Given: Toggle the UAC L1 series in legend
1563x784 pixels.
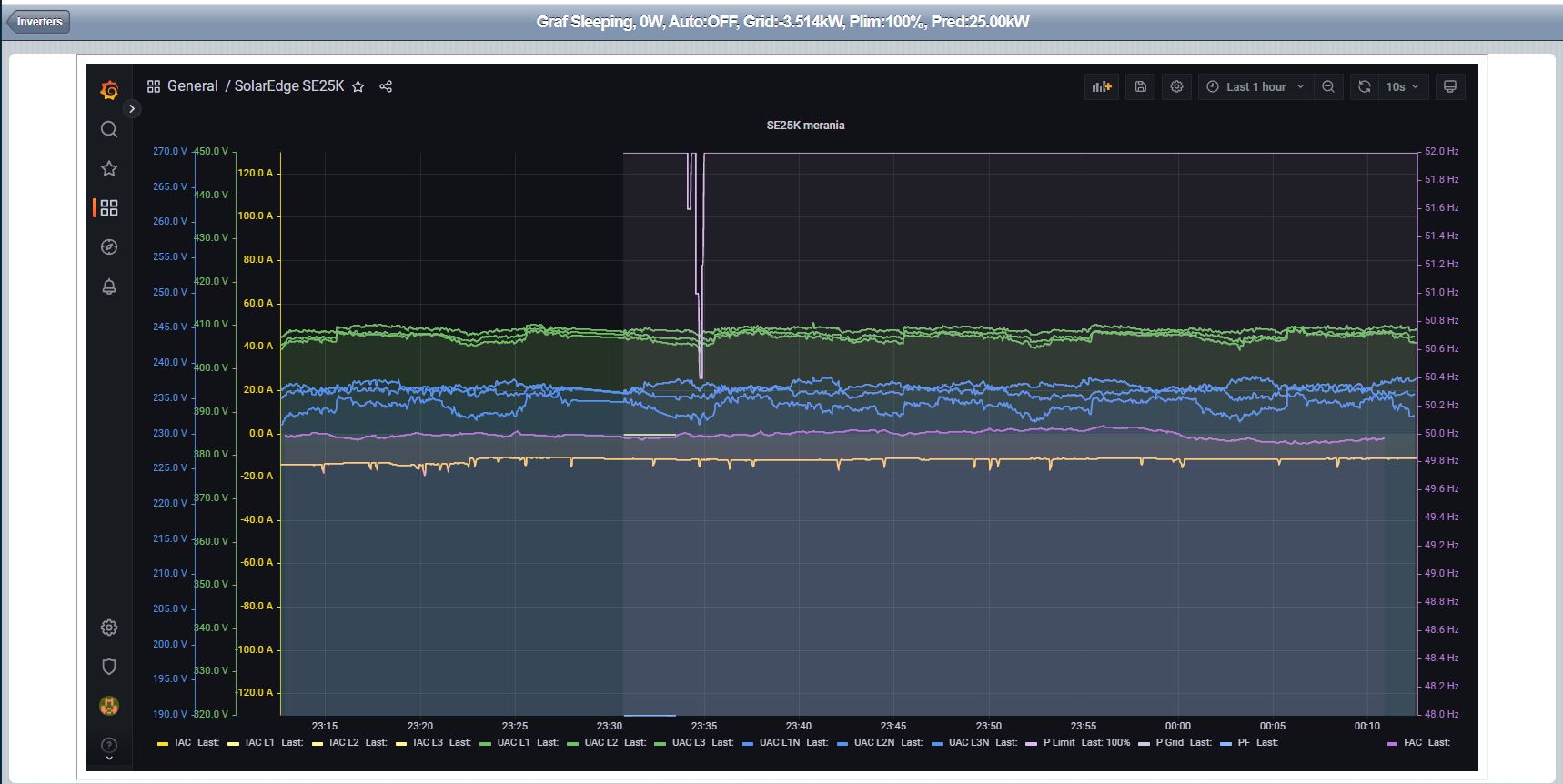Looking at the screenshot, I should point(514,743).
